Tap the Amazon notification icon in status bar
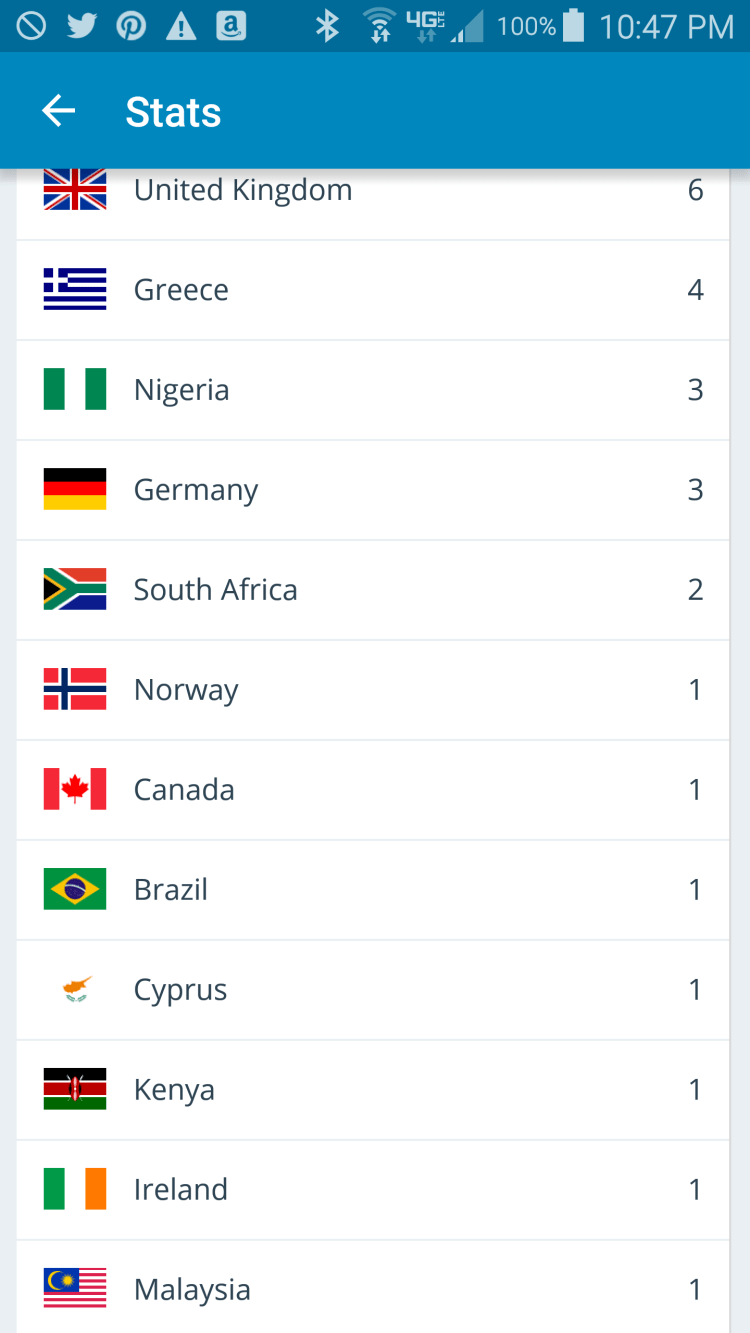This screenshot has width=750, height=1333. tap(231, 26)
